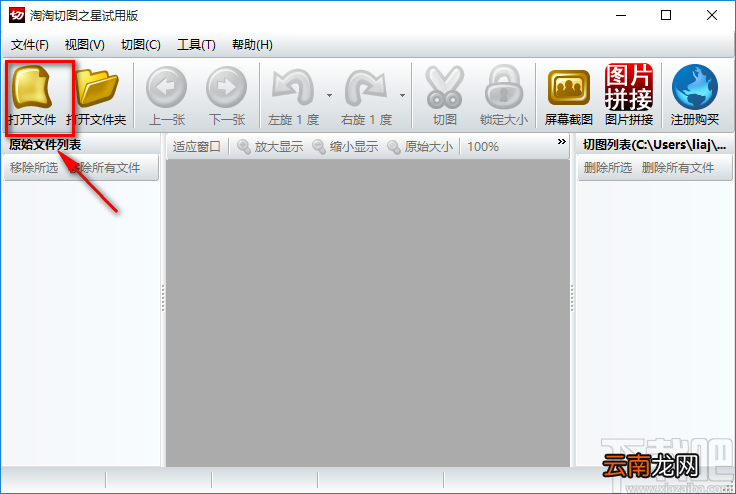
Task: Open the 切图(C) menu
Action: (141, 45)
